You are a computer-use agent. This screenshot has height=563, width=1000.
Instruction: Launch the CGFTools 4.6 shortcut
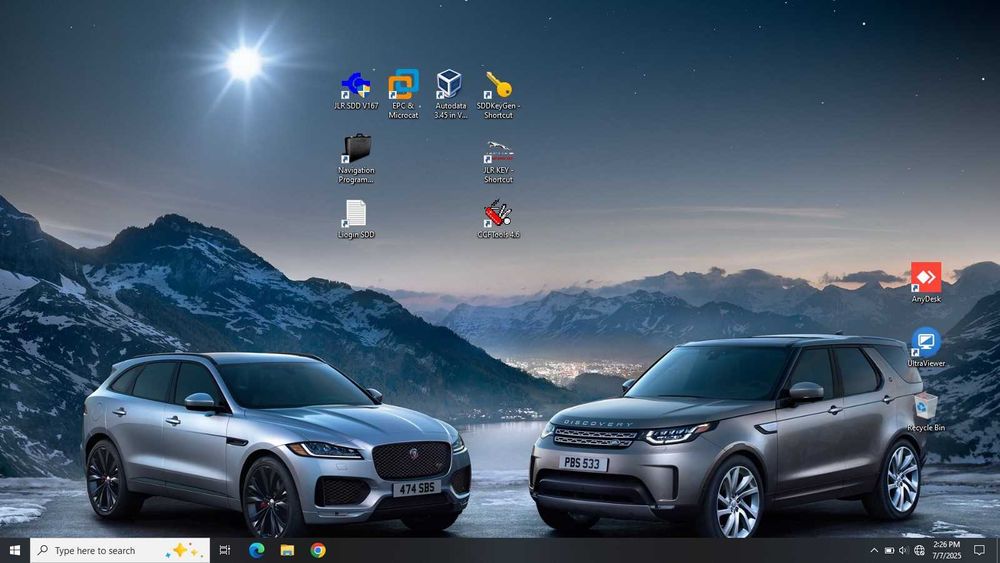click(x=498, y=219)
